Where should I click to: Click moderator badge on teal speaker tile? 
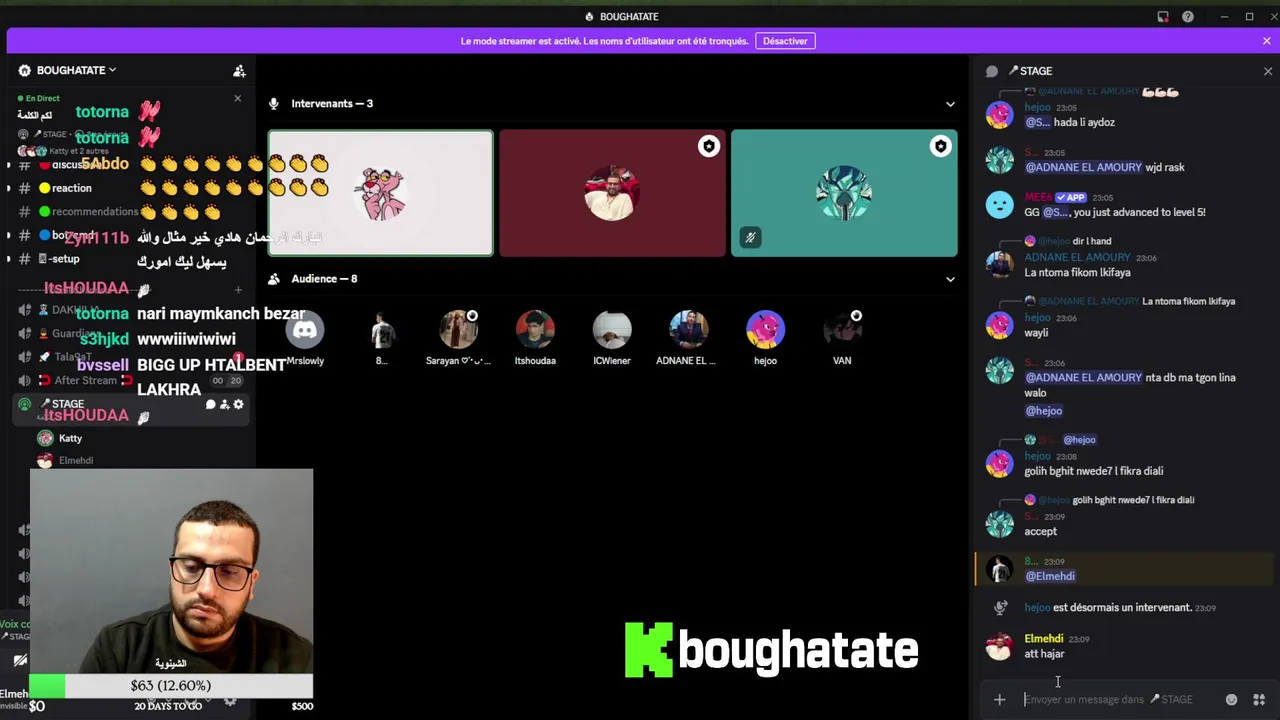coord(941,147)
